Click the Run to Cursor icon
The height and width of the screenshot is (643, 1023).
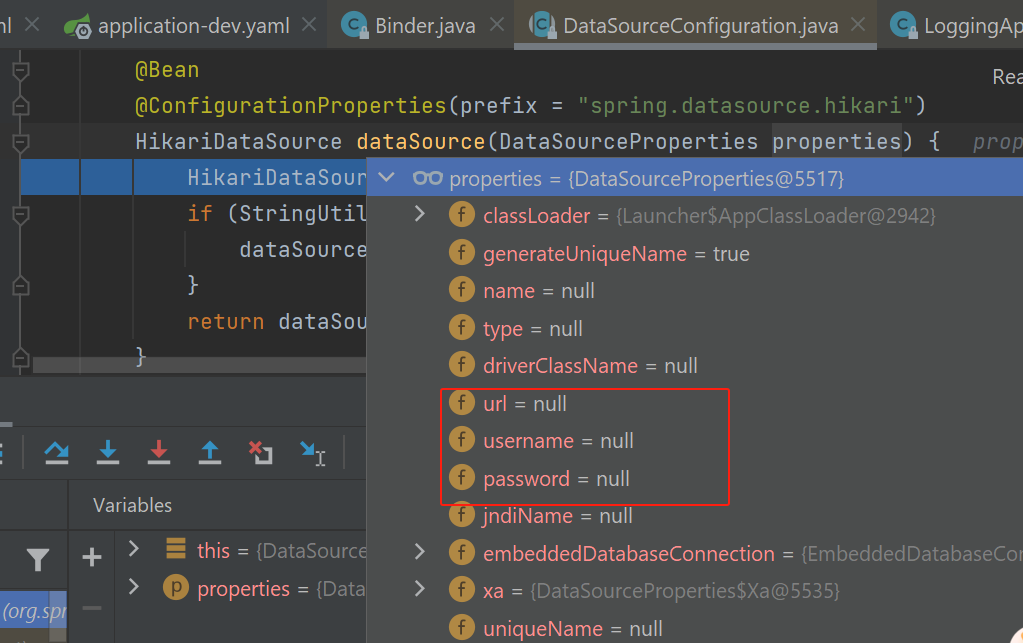[x=313, y=453]
